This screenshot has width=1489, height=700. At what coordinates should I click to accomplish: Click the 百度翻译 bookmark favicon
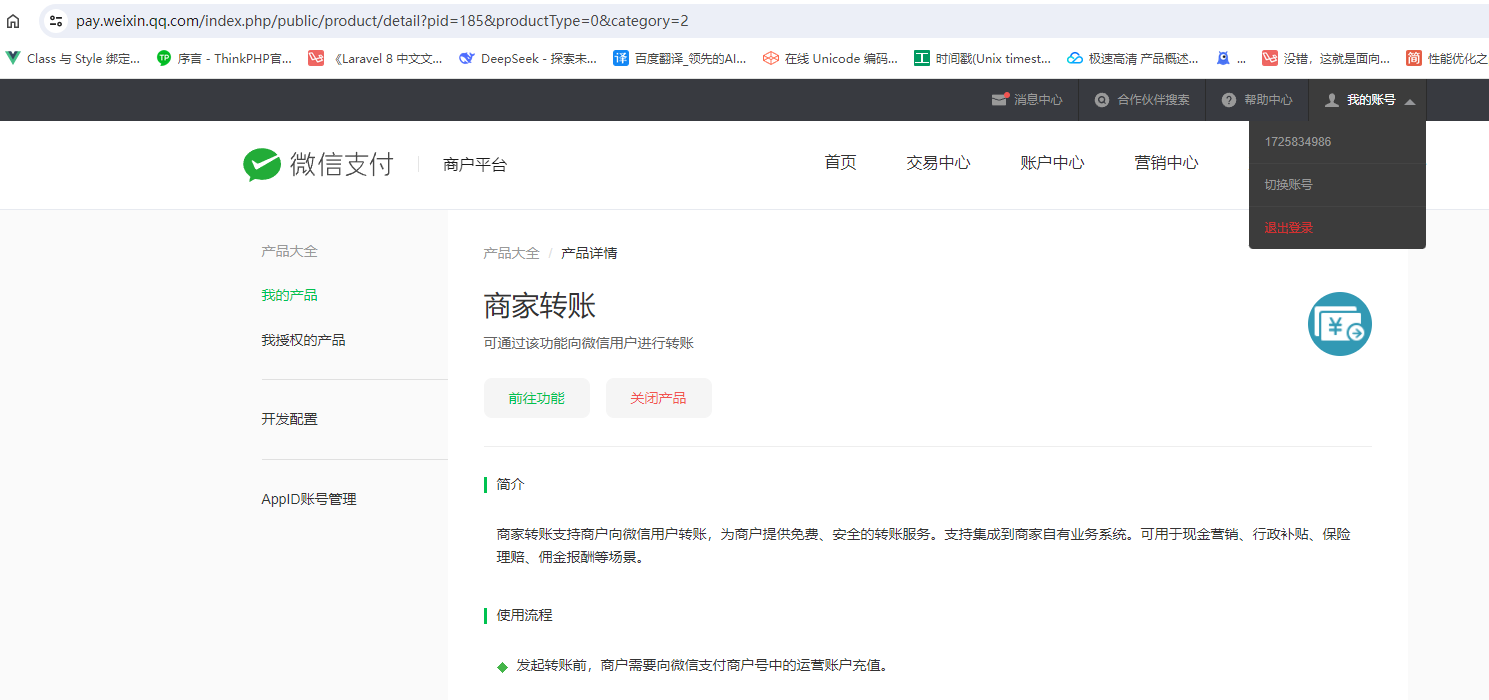[621, 58]
